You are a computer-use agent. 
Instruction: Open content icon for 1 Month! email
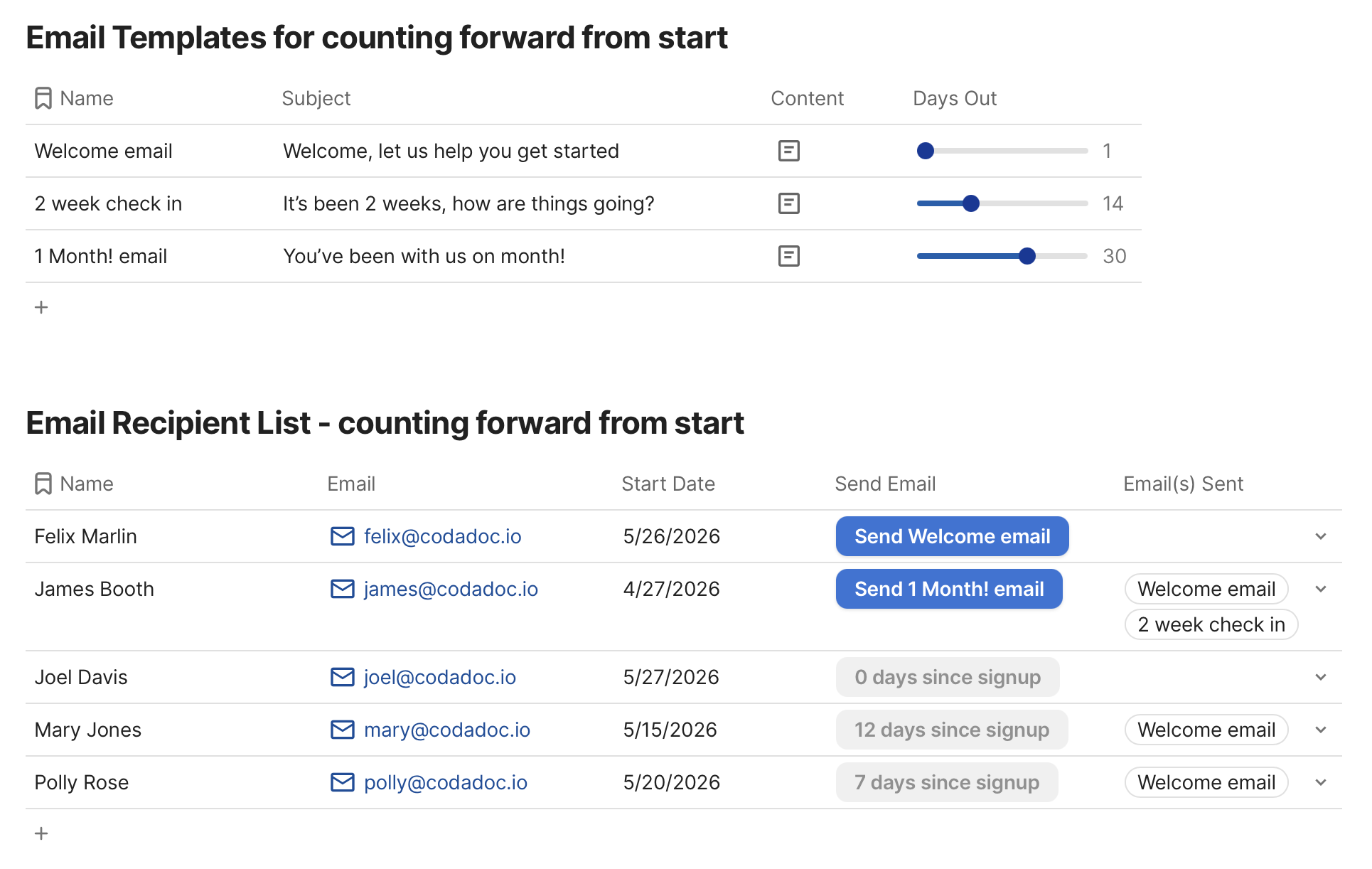click(x=788, y=256)
